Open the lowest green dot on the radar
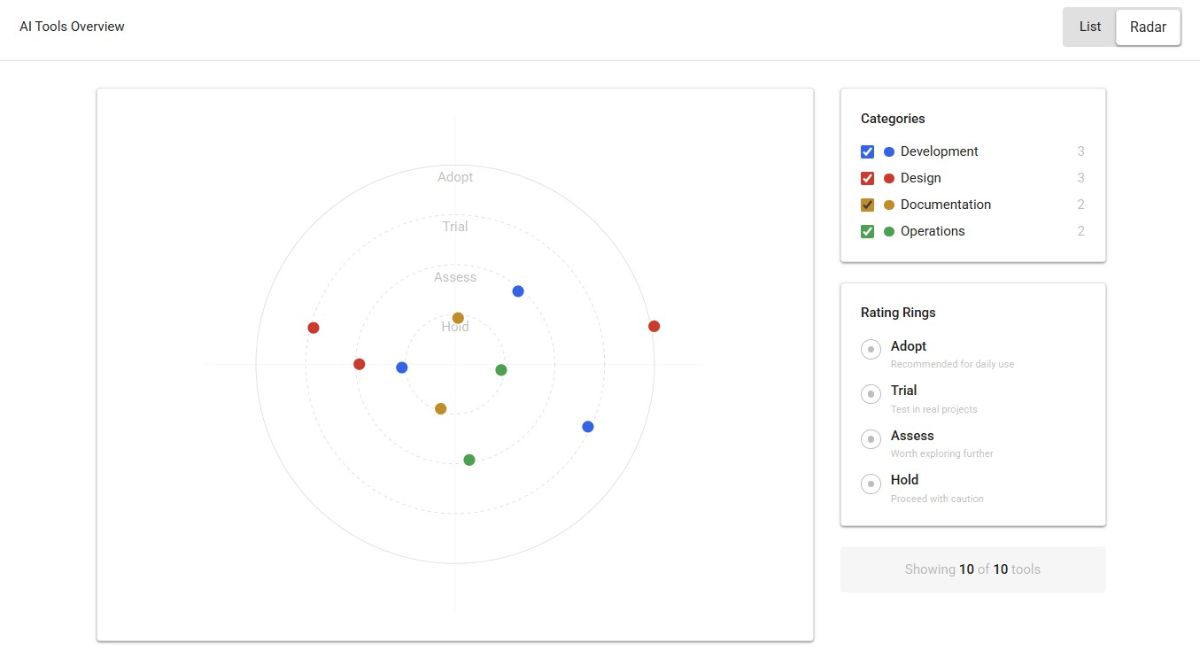This screenshot has height=658, width=1200. tap(469, 460)
